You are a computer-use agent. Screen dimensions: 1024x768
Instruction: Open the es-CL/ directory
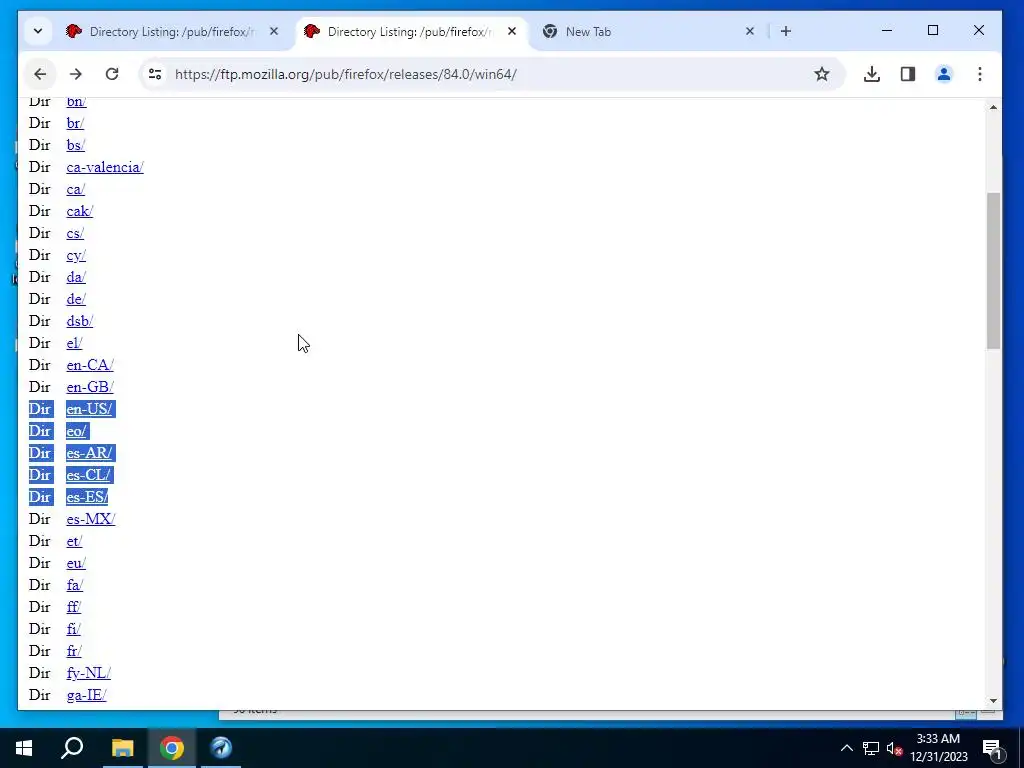88,475
